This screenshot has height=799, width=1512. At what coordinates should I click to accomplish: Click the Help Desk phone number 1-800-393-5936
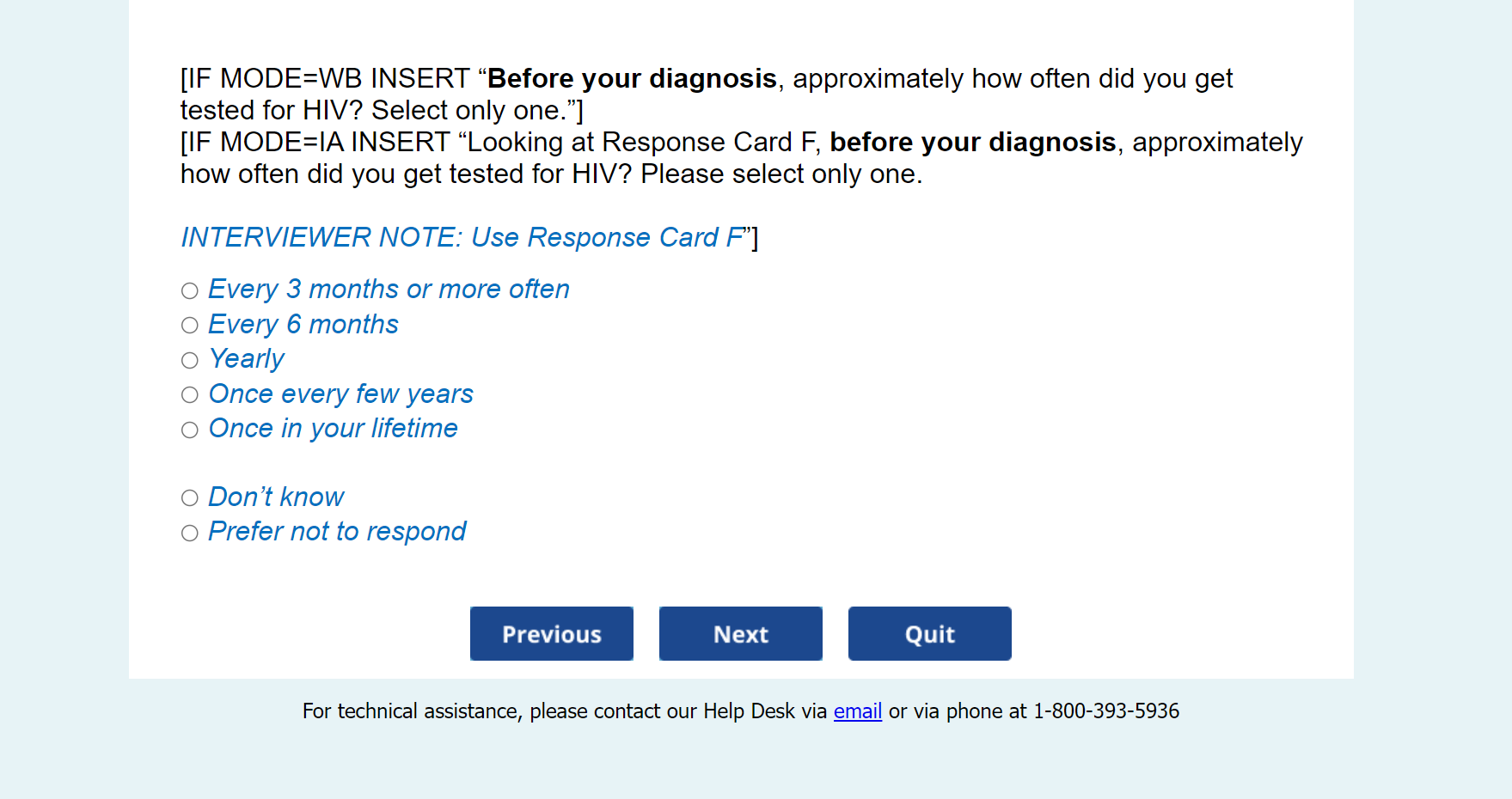pos(1105,711)
